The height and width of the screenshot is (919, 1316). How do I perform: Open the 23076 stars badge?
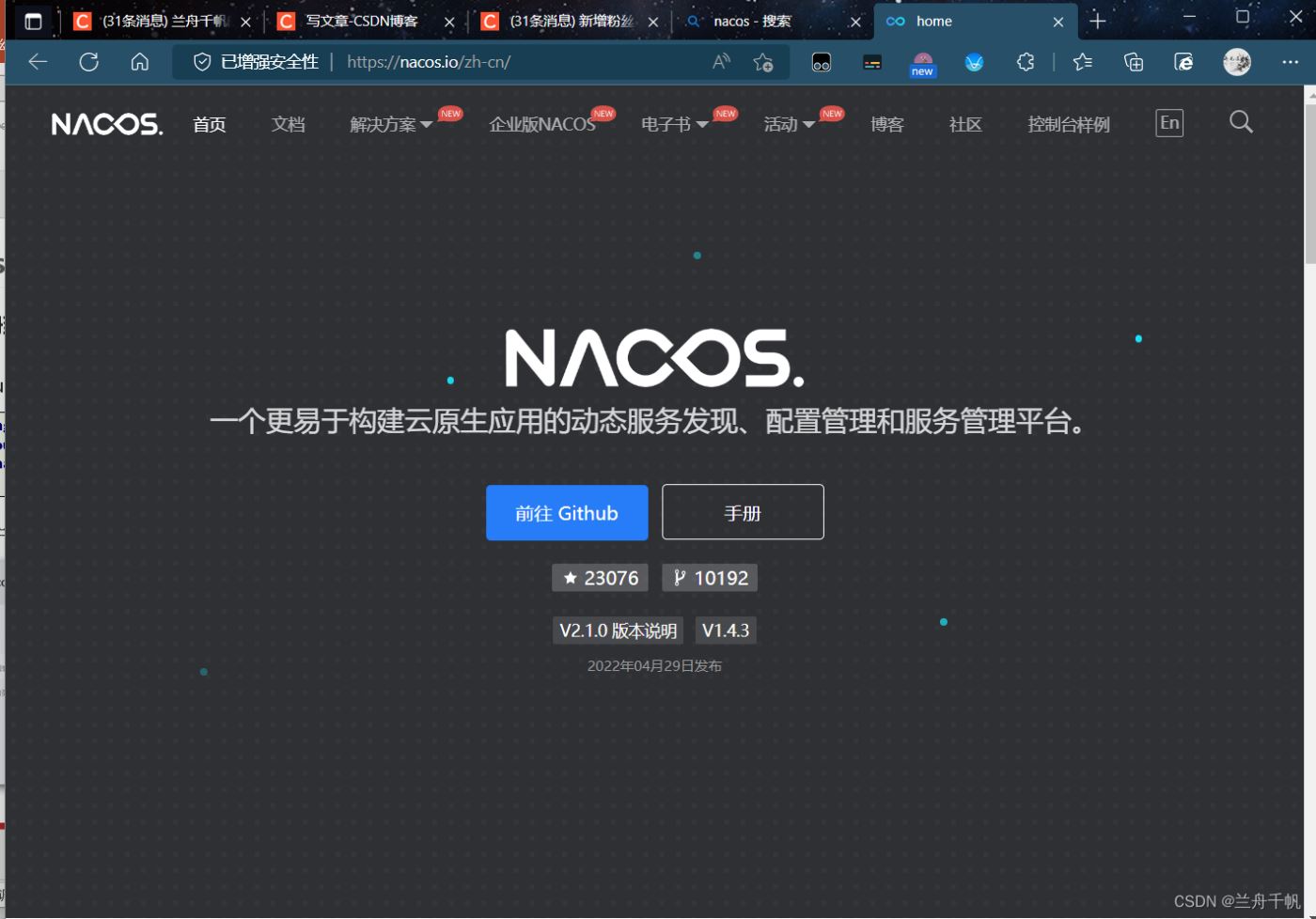coord(600,578)
